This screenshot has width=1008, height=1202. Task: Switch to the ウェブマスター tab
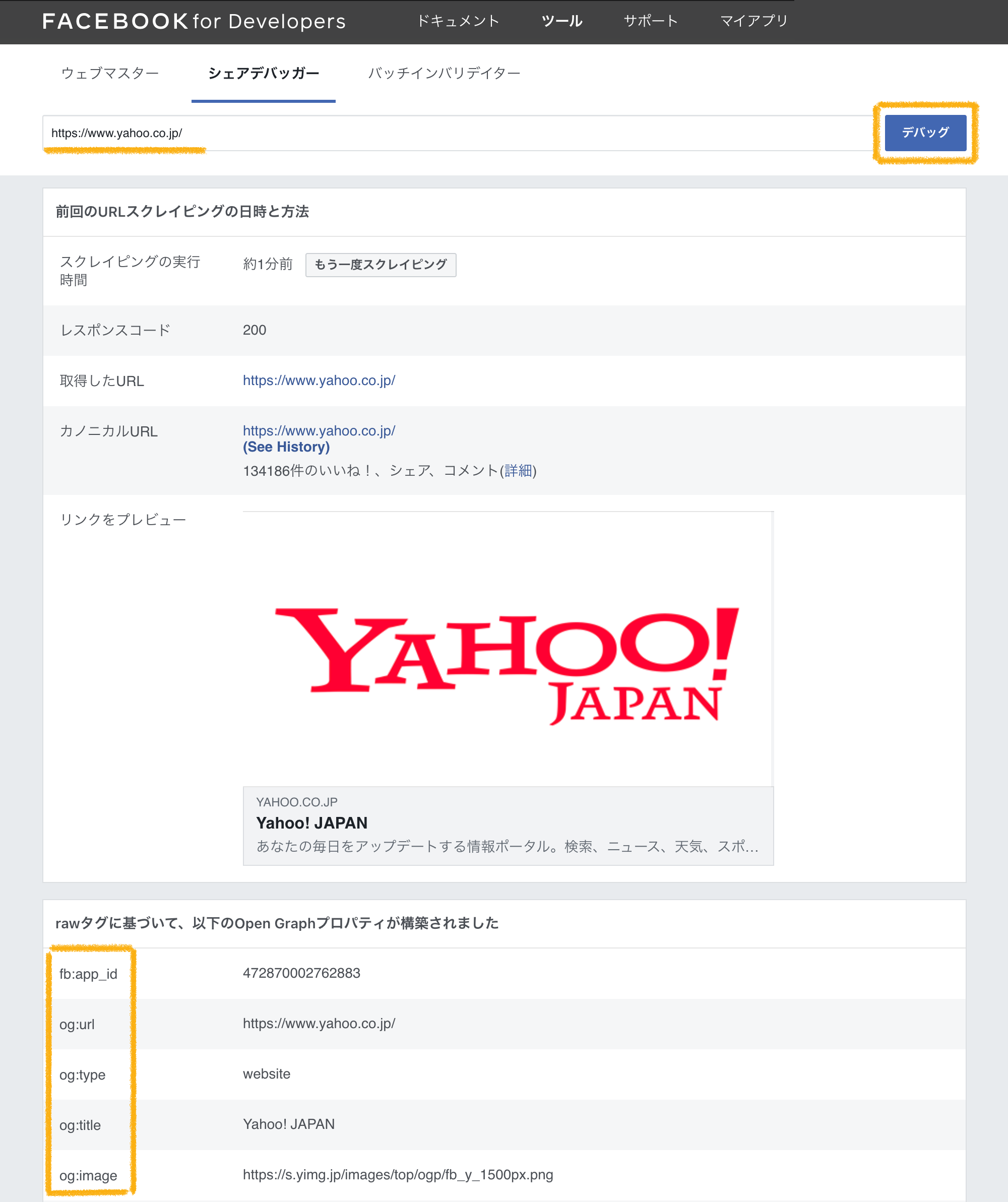pos(110,73)
